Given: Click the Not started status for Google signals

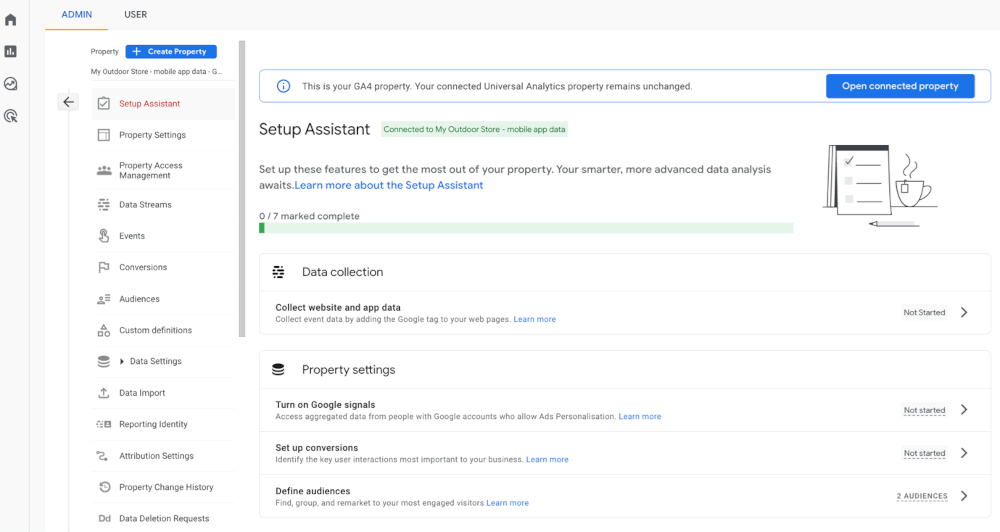Looking at the screenshot, I should 924,410.
